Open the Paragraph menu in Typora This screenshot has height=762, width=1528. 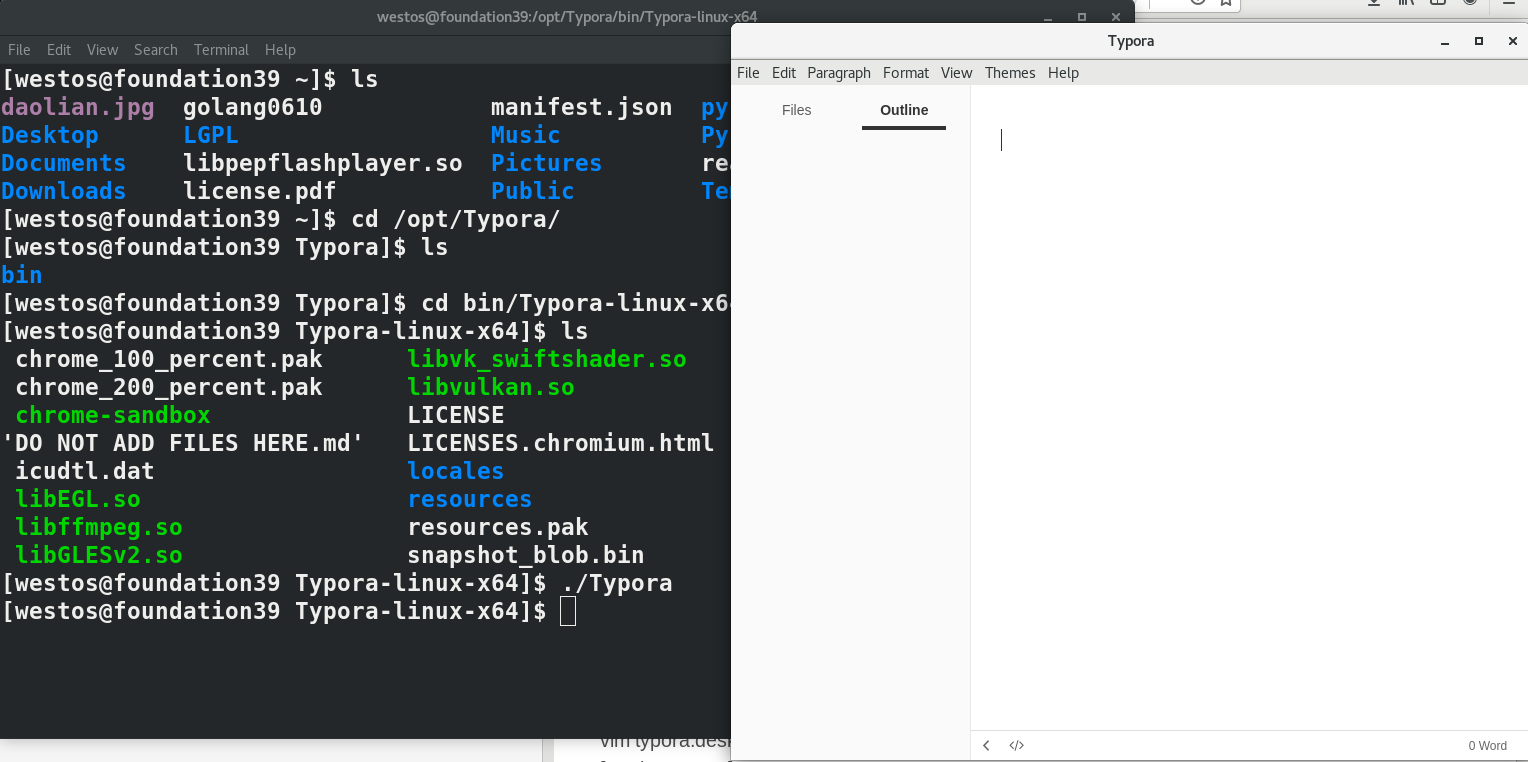coord(838,72)
